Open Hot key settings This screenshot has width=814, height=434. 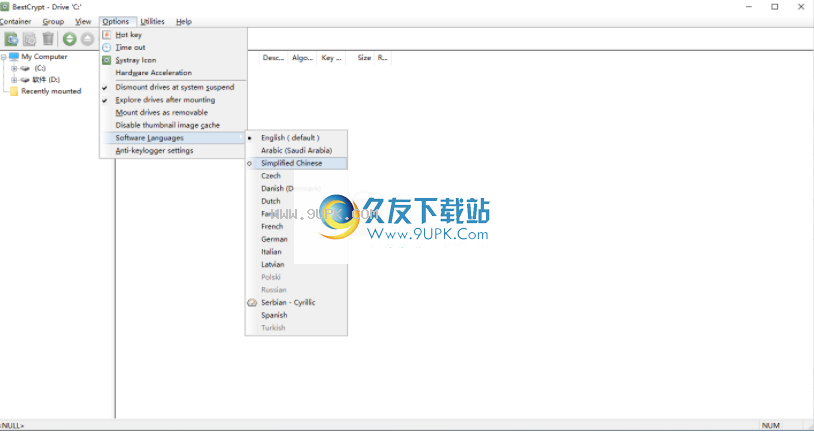[173, 35]
